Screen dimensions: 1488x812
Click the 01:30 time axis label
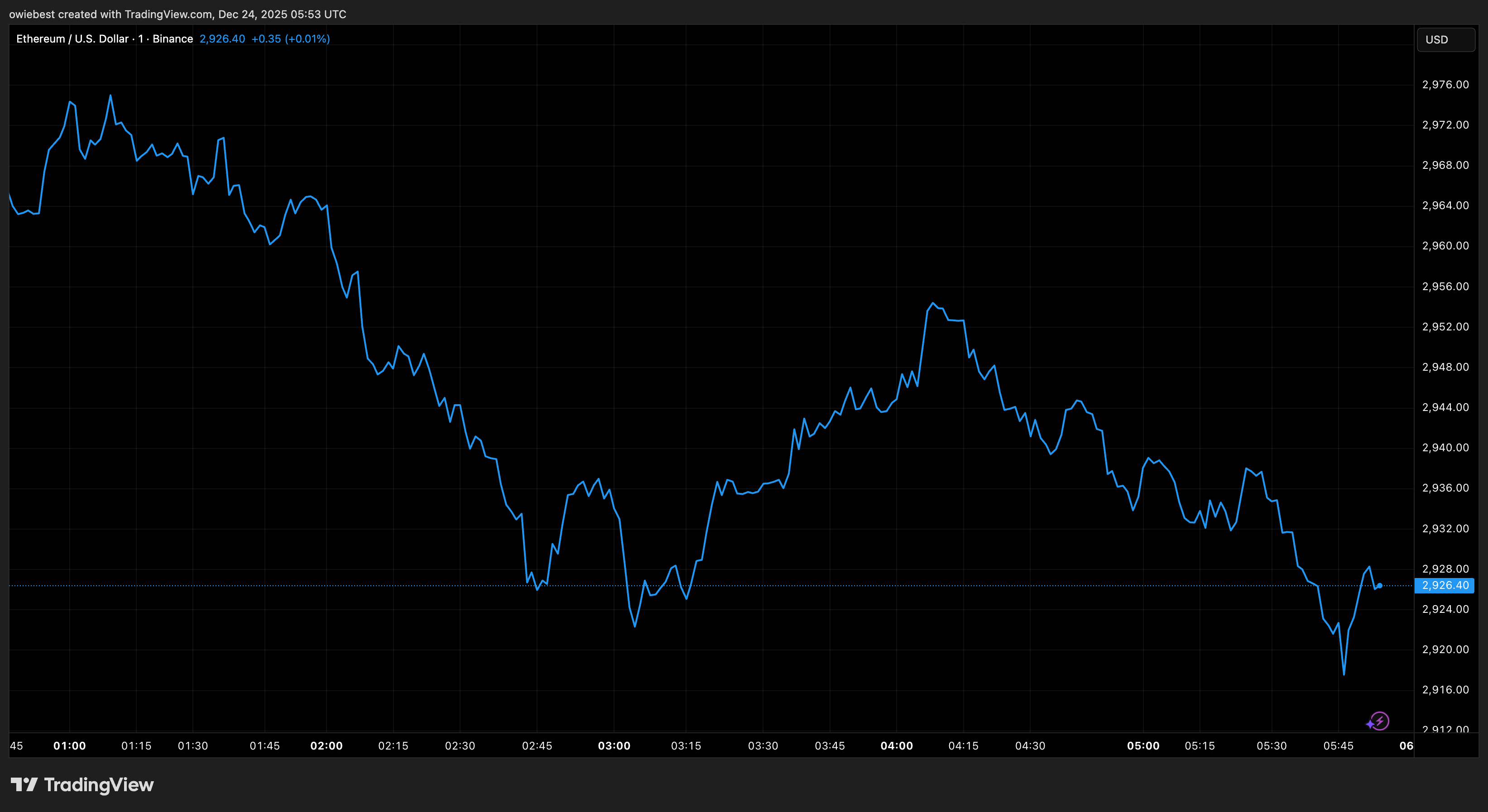(193, 746)
